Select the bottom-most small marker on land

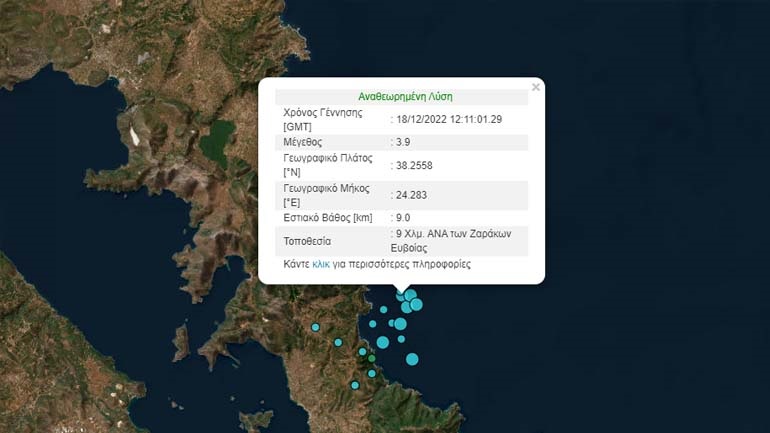[x=355, y=385]
